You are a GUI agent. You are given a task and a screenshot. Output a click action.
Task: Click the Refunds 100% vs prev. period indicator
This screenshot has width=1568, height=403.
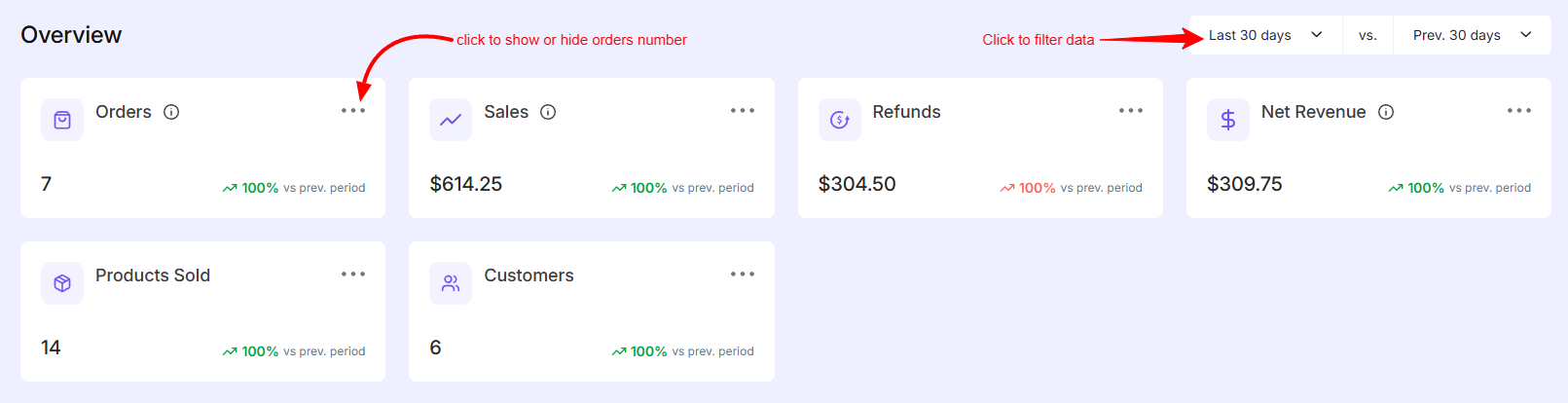pyautogui.click(x=1071, y=188)
